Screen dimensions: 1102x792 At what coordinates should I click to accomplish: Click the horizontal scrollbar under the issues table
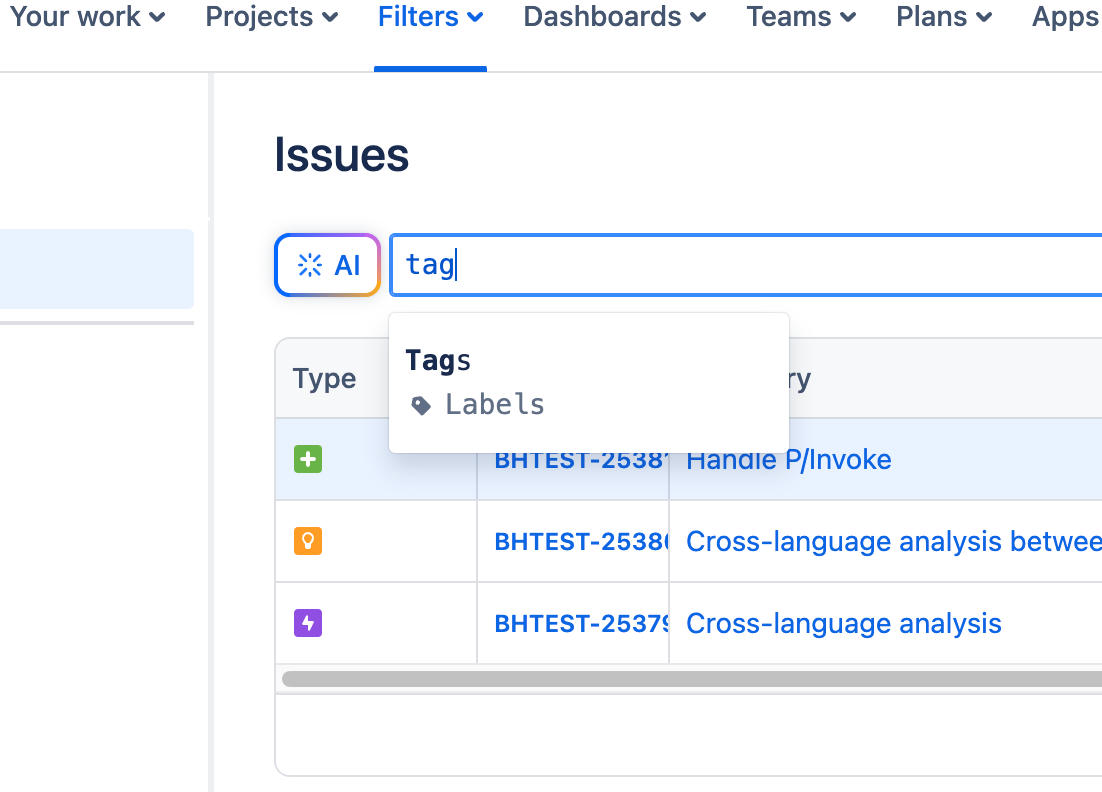pos(690,679)
